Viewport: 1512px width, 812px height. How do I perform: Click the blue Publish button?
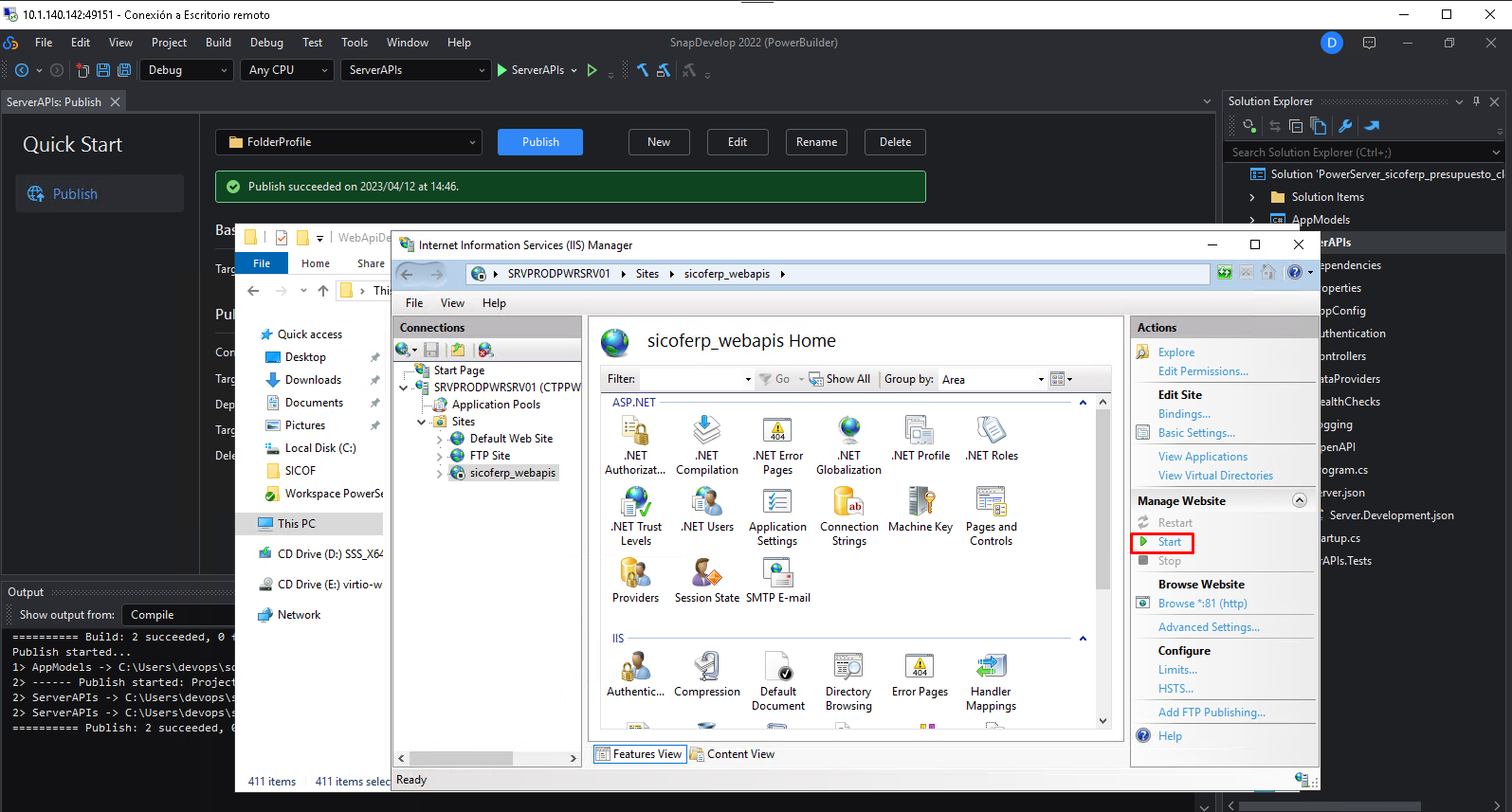[x=540, y=142]
